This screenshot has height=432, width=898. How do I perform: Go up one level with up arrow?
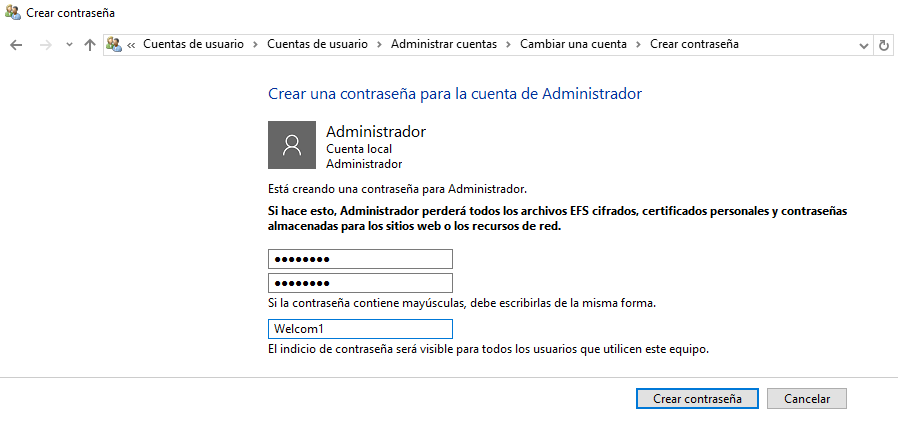[x=90, y=45]
